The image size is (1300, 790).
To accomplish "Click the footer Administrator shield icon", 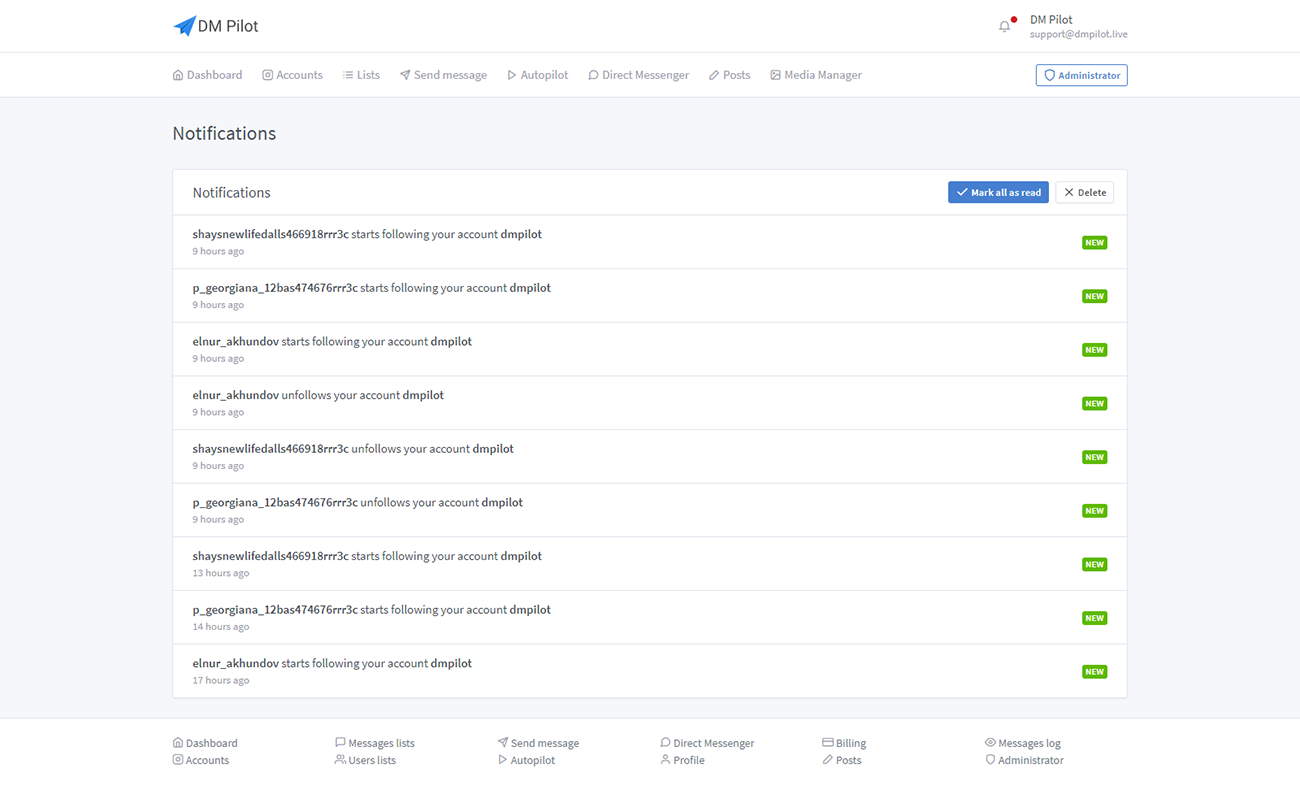I will (990, 760).
